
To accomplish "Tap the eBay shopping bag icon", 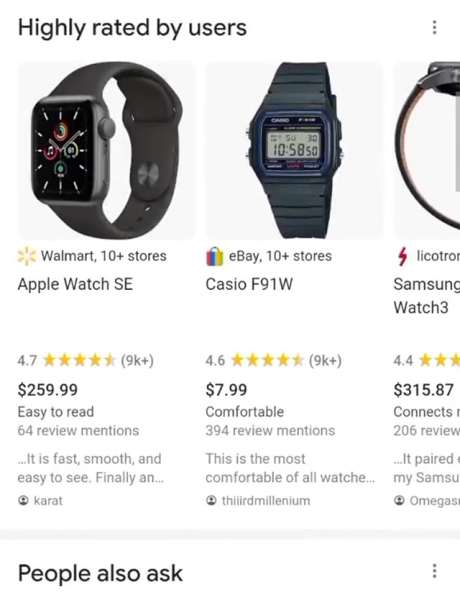I will 214,256.
